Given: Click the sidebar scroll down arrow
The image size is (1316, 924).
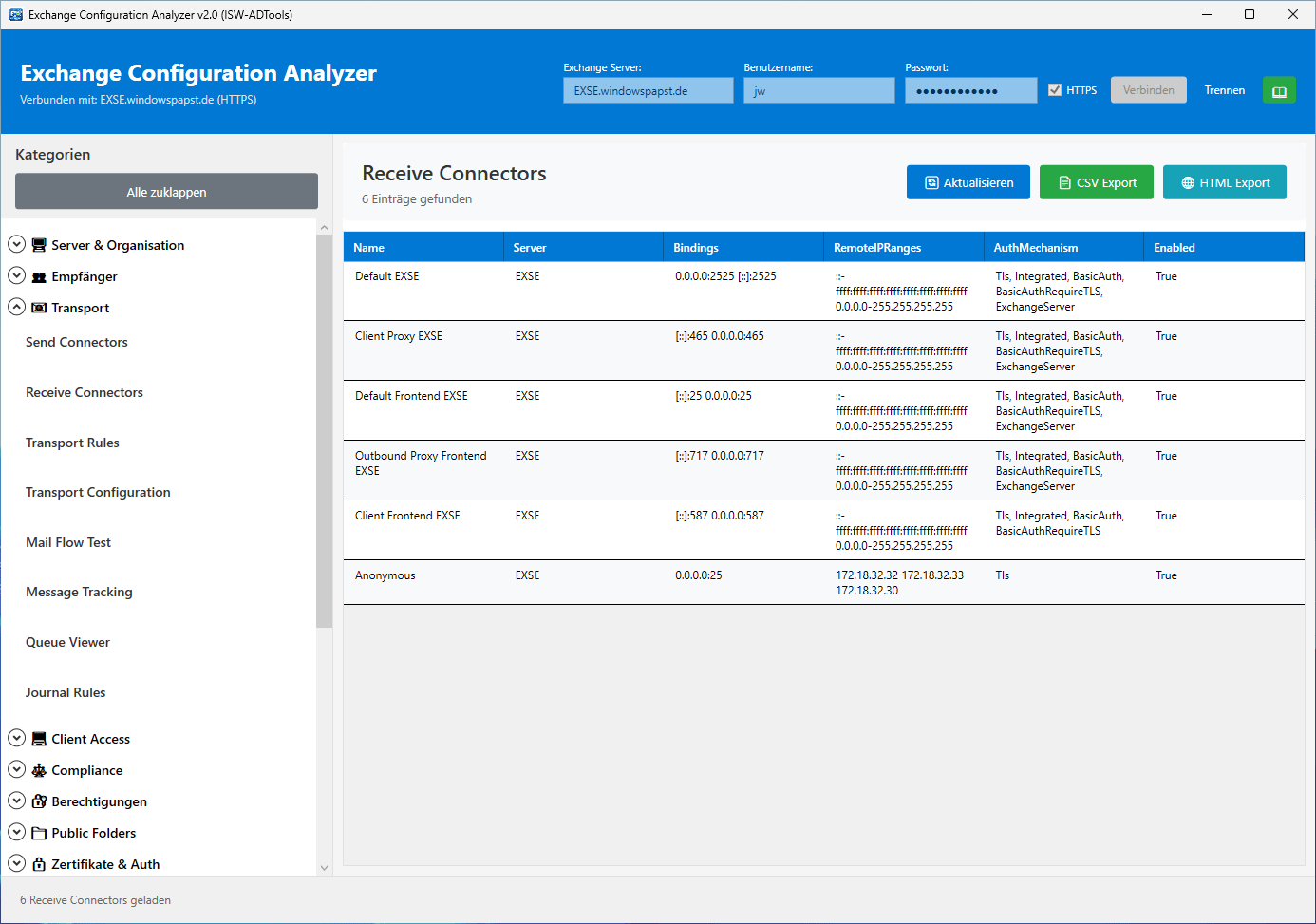Looking at the screenshot, I should point(324,867).
